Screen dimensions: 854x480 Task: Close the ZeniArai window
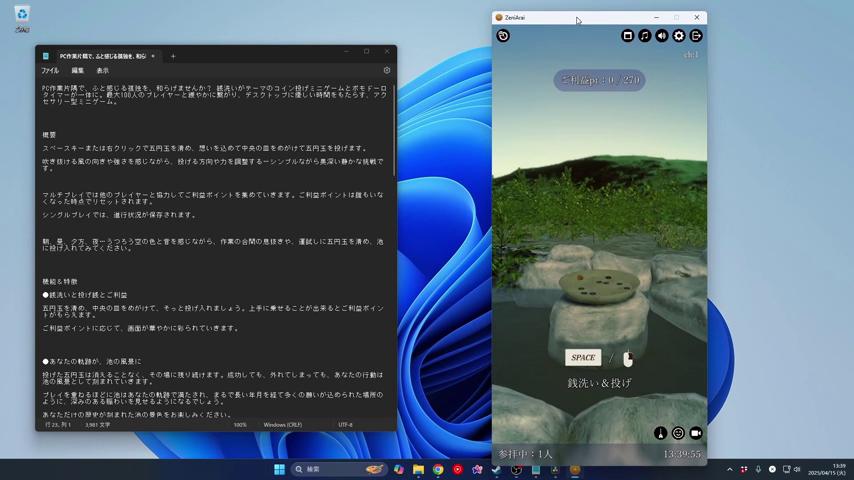coord(697,17)
